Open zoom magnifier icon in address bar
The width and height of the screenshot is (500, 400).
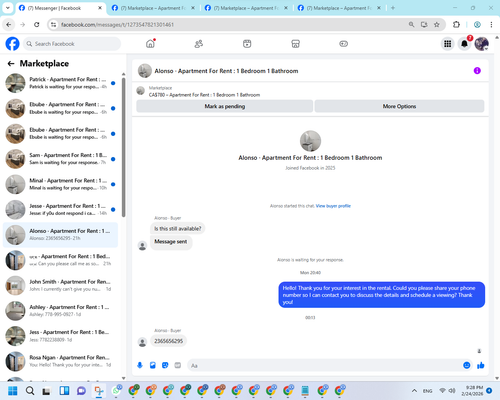[x=411, y=24]
